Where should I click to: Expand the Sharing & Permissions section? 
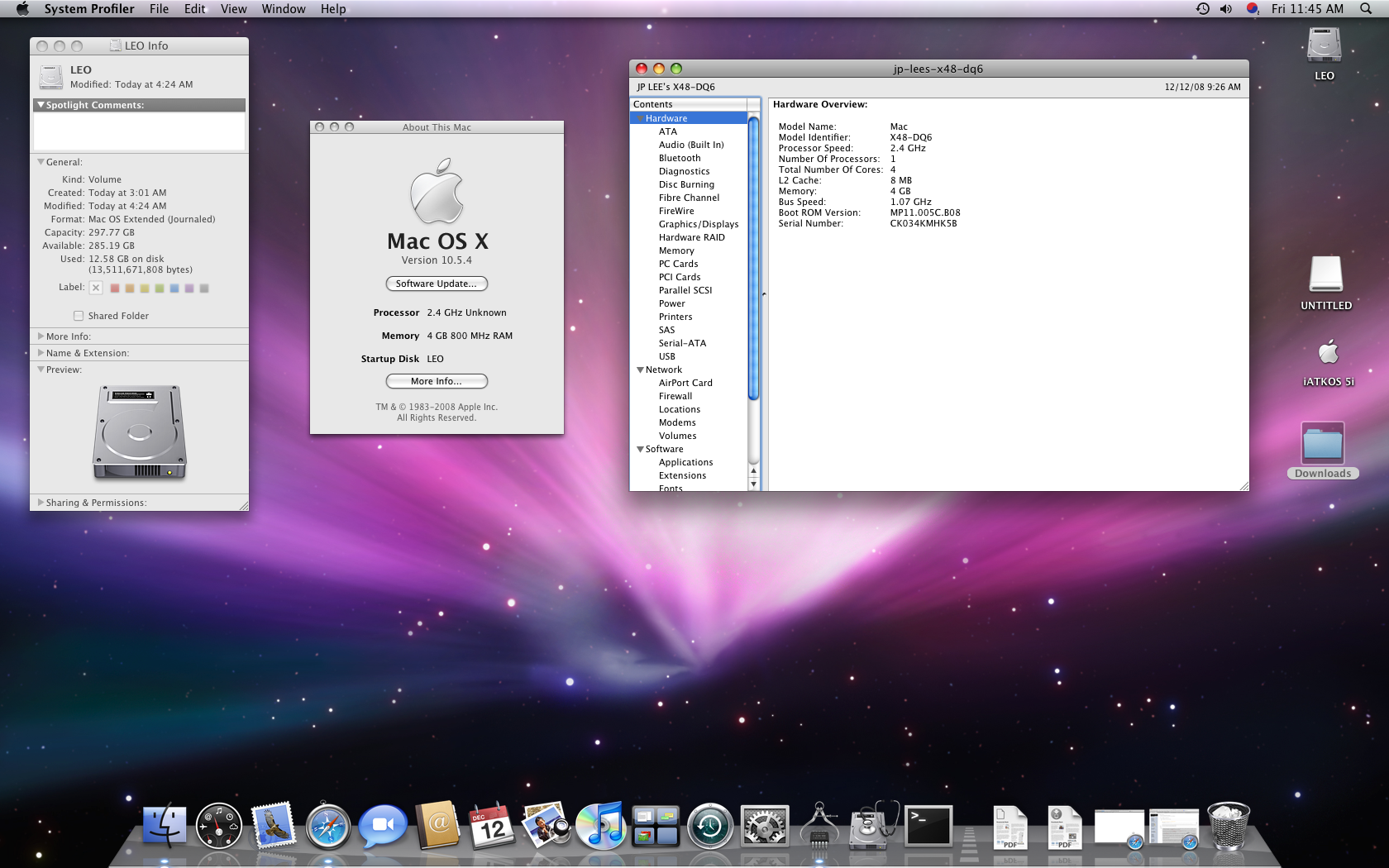41,503
